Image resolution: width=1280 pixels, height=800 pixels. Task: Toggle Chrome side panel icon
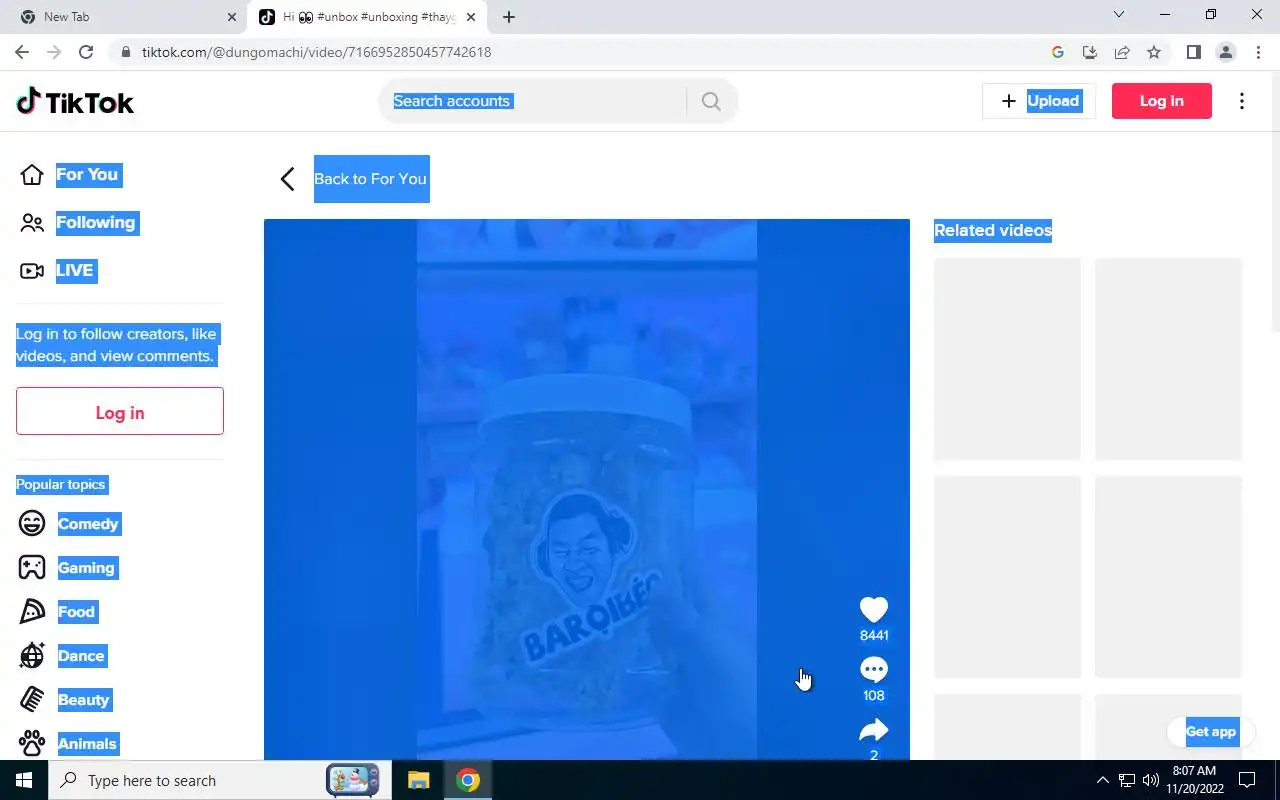(1193, 52)
